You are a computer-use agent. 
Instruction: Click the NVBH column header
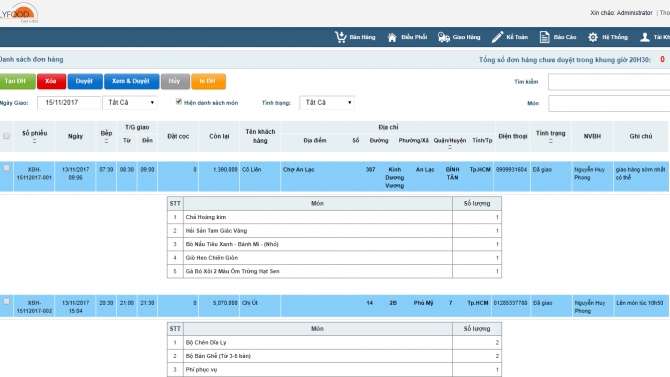pyautogui.click(x=592, y=136)
